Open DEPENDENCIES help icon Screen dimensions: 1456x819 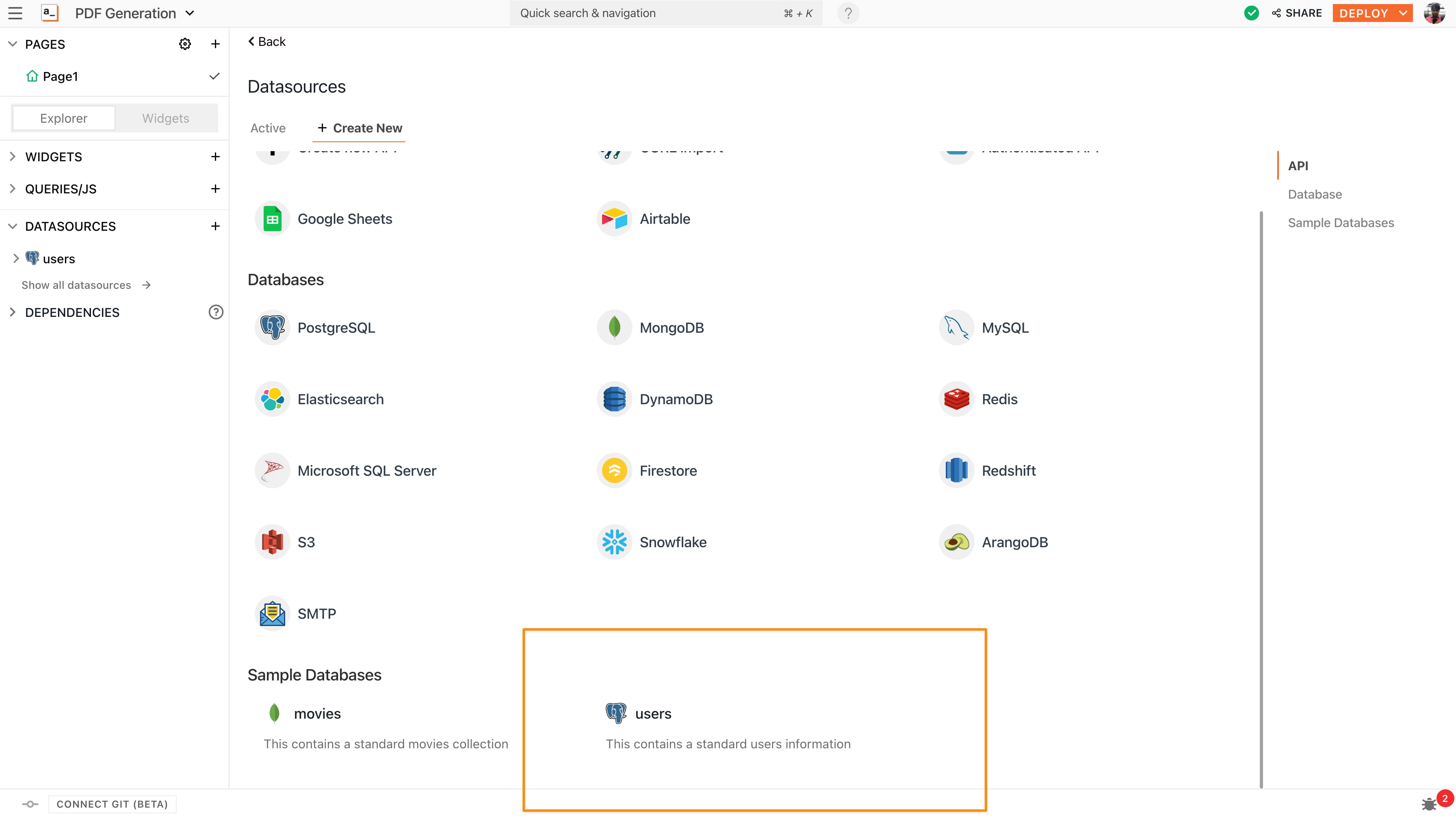pyautogui.click(x=216, y=312)
